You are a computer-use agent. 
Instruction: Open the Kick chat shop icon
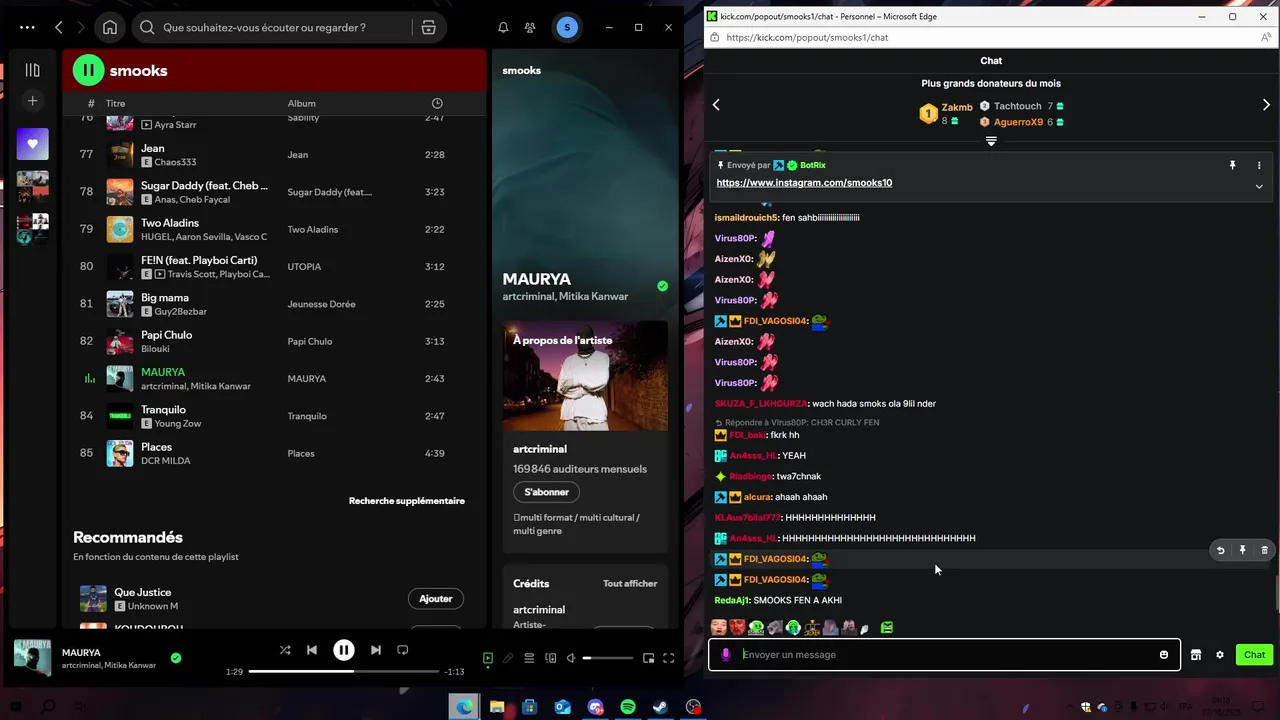click(1195, 655)
